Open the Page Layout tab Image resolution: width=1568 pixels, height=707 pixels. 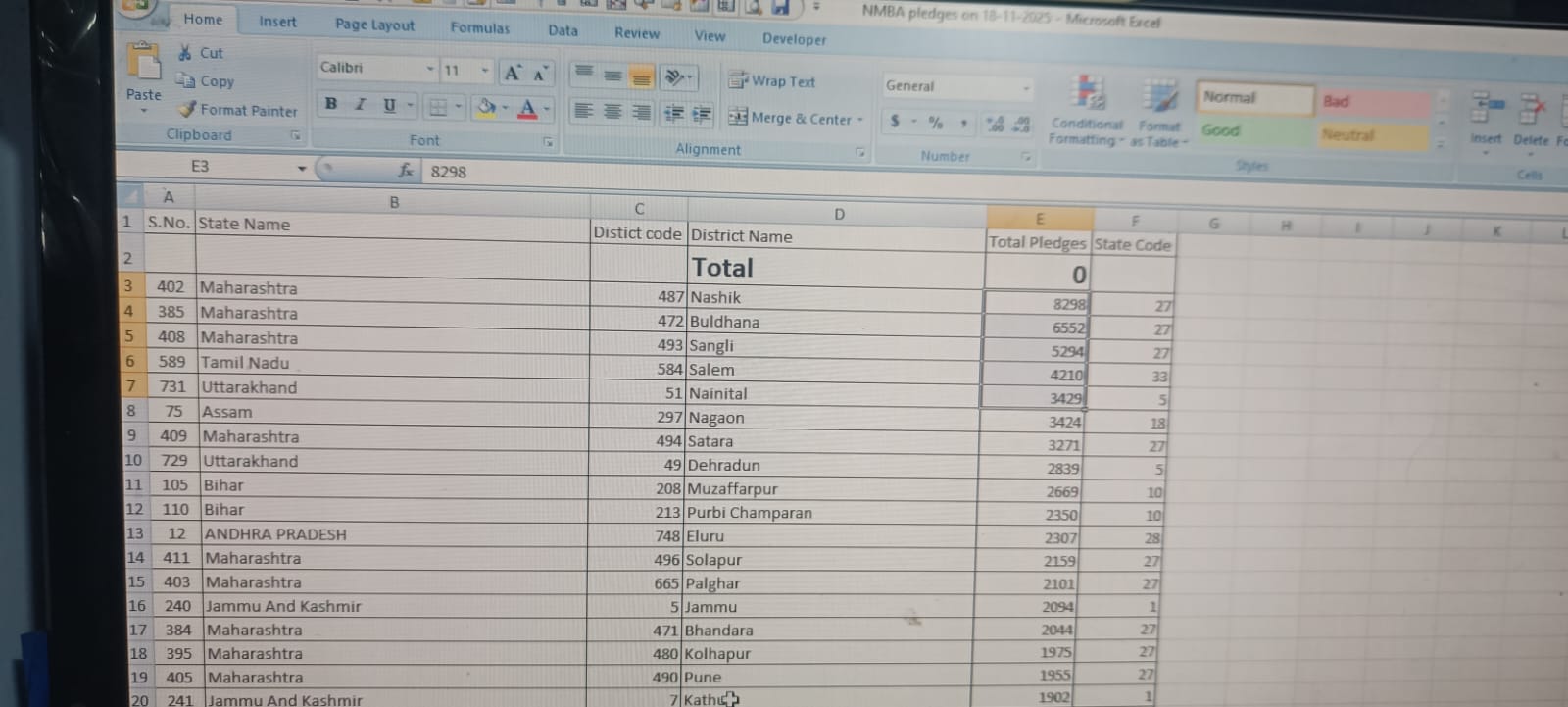[x=374, y=25]
